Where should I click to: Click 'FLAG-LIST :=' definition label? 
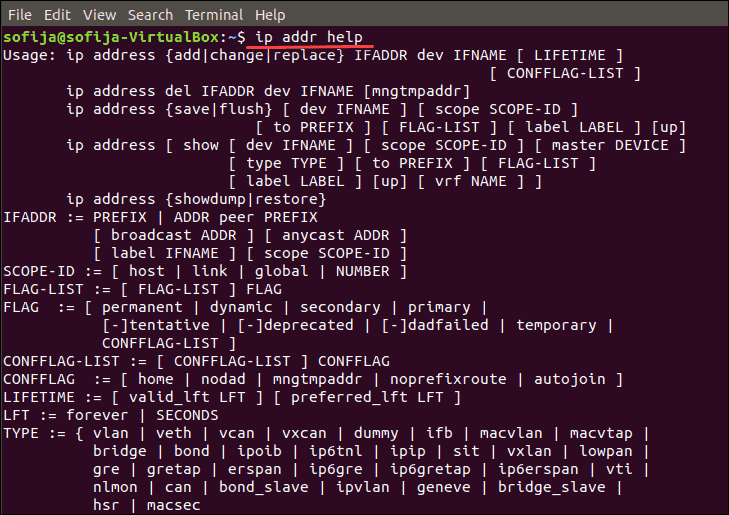pos(57,290)
